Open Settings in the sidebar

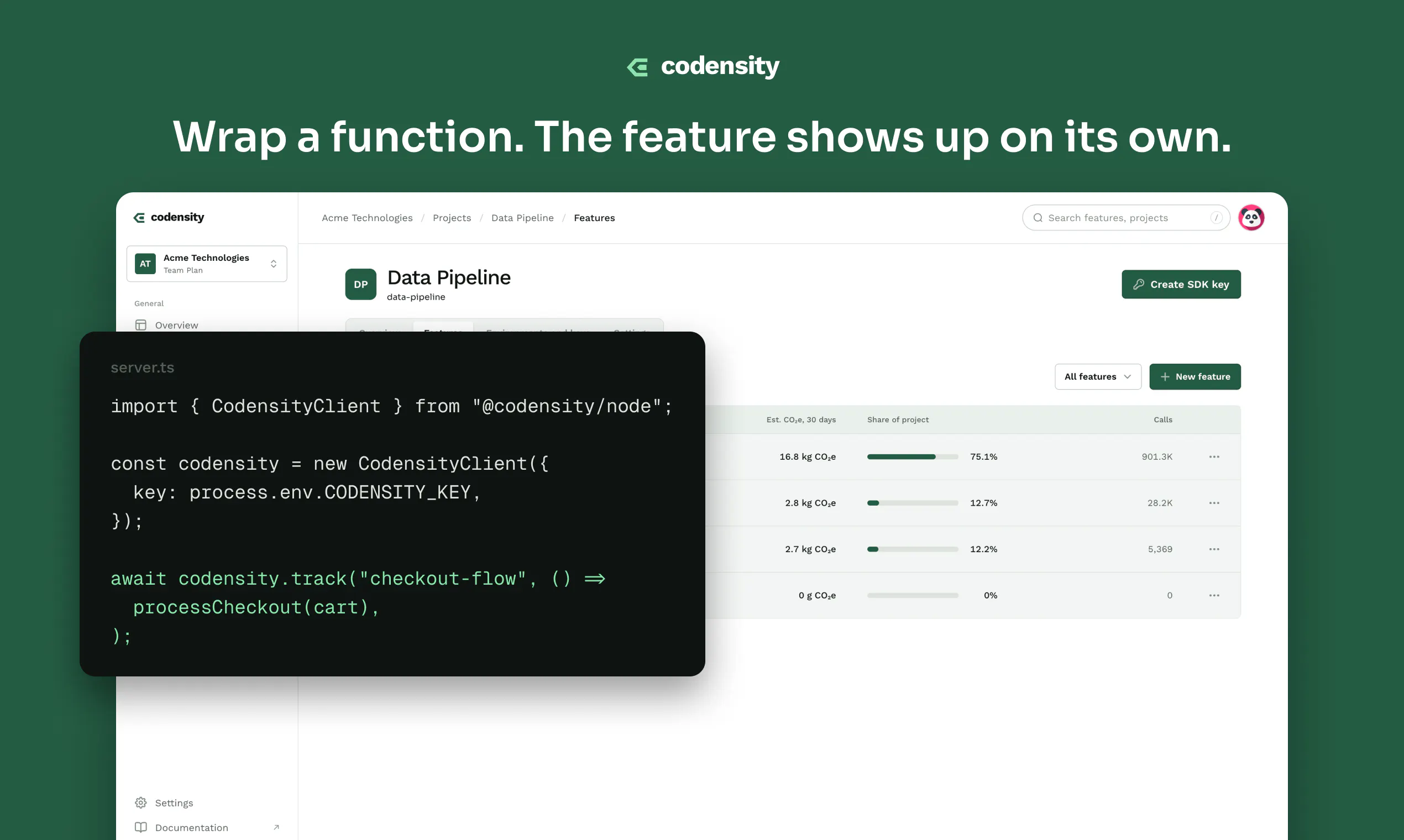click(x=174, y=802)
